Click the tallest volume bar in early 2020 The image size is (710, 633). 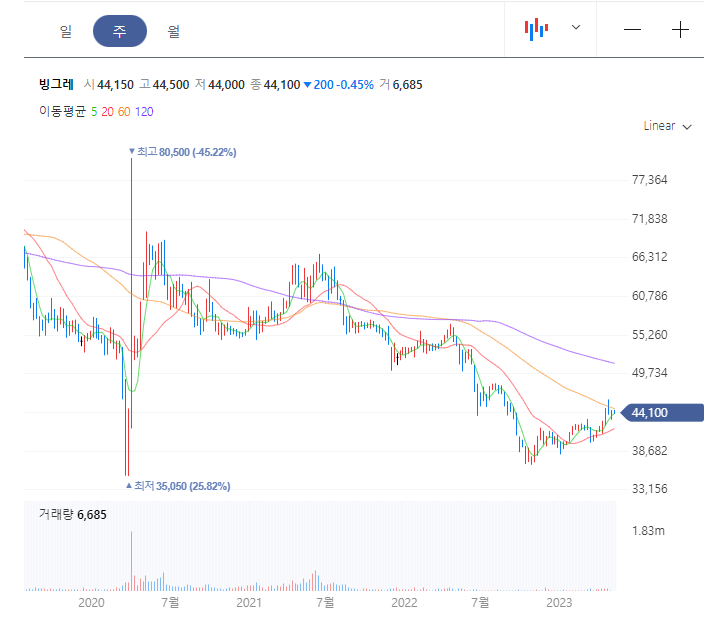click(131, 561)
